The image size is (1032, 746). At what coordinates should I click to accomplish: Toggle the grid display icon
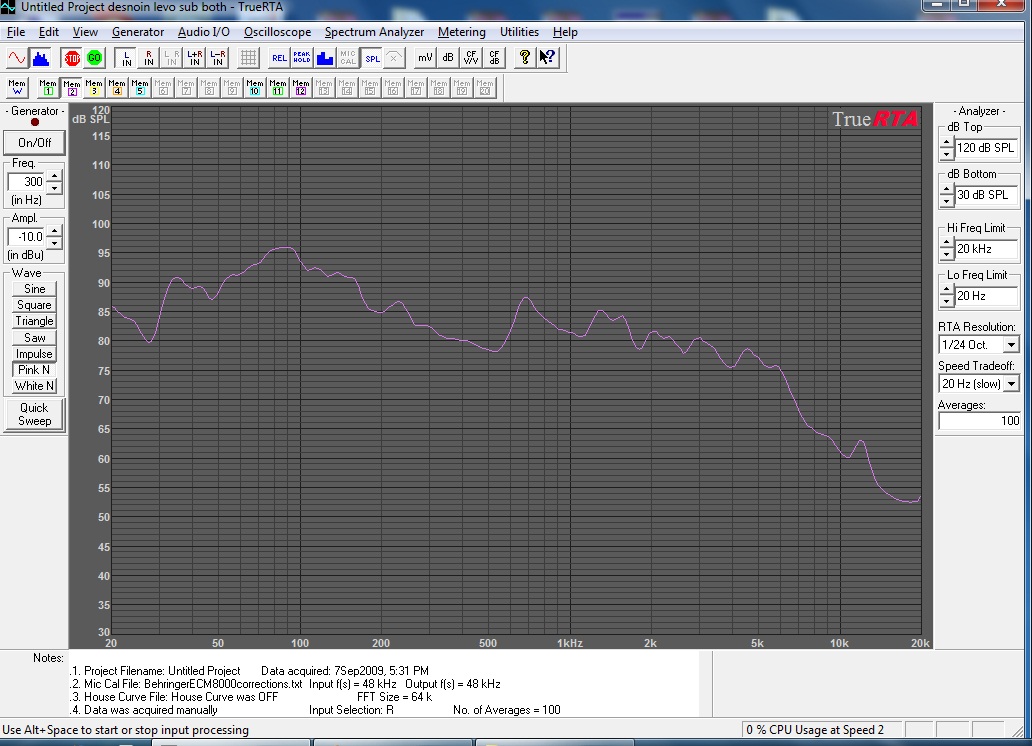pyautogui.click(x=248, y=58)
